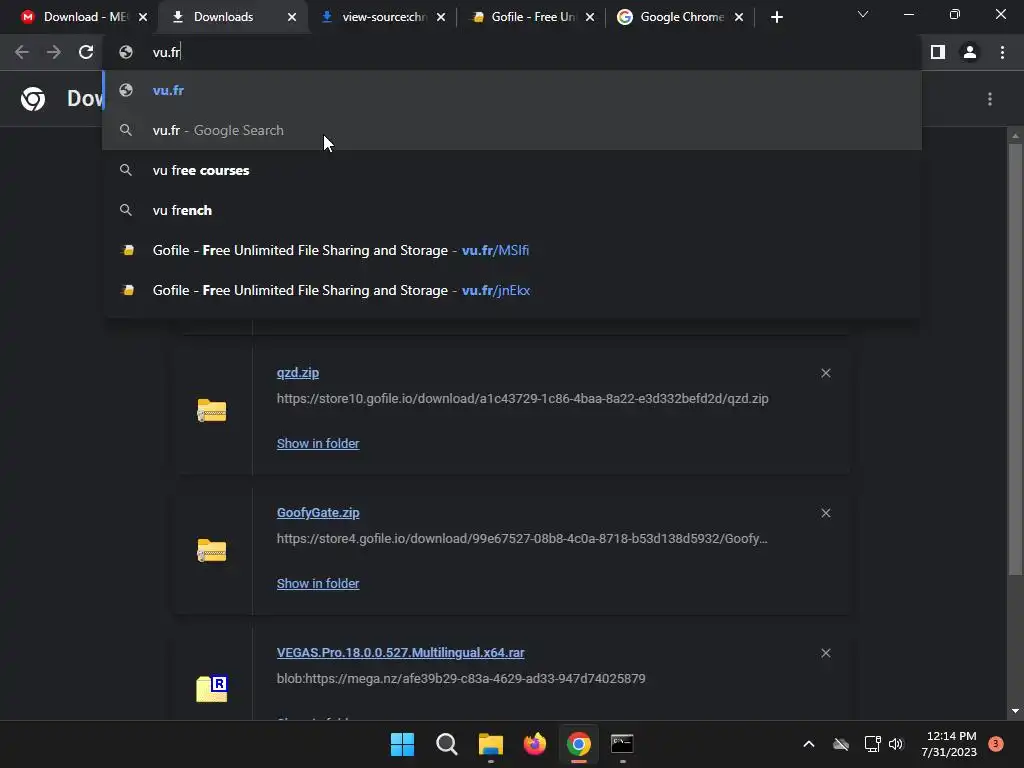Click the qzd.zip gofile source URL
1024x768 pixels.
pos(522,398)
